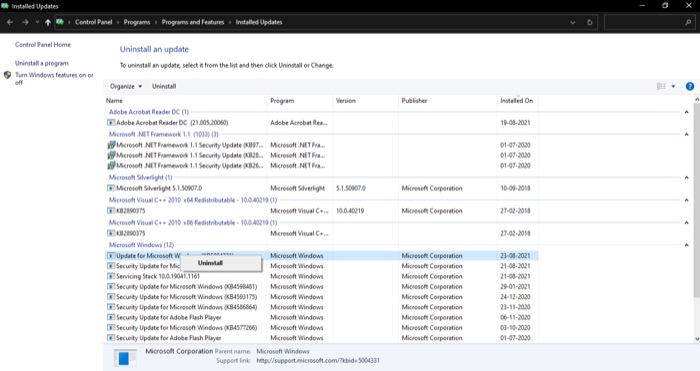
Task: Click into the search box
Action: point(643,22)
